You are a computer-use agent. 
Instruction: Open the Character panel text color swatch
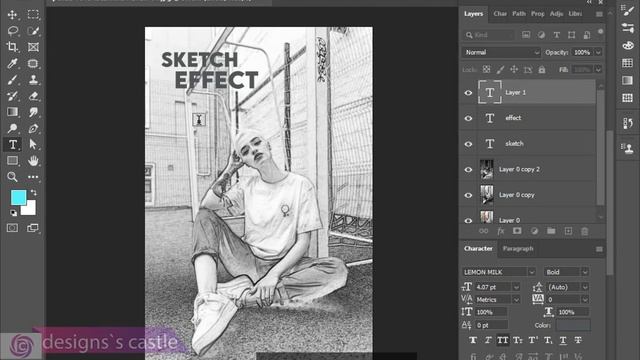click(x=573, y=325)
